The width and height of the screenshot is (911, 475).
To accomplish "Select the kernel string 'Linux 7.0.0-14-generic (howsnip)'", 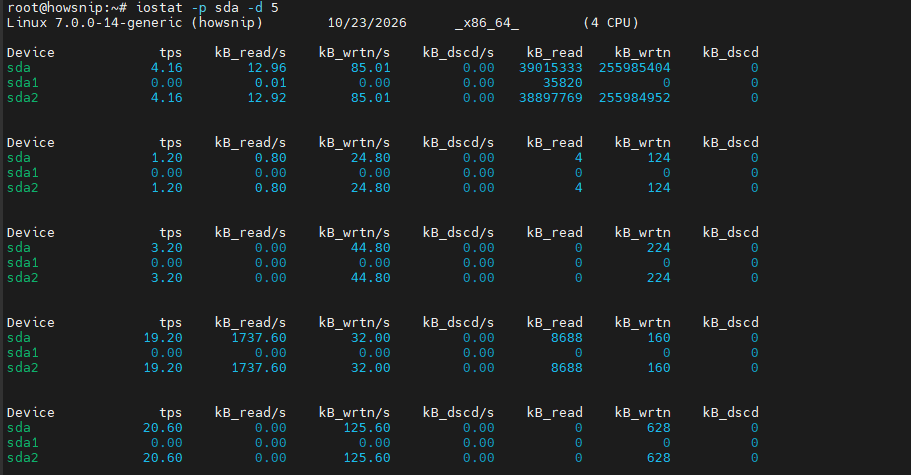I will [135, 23].
